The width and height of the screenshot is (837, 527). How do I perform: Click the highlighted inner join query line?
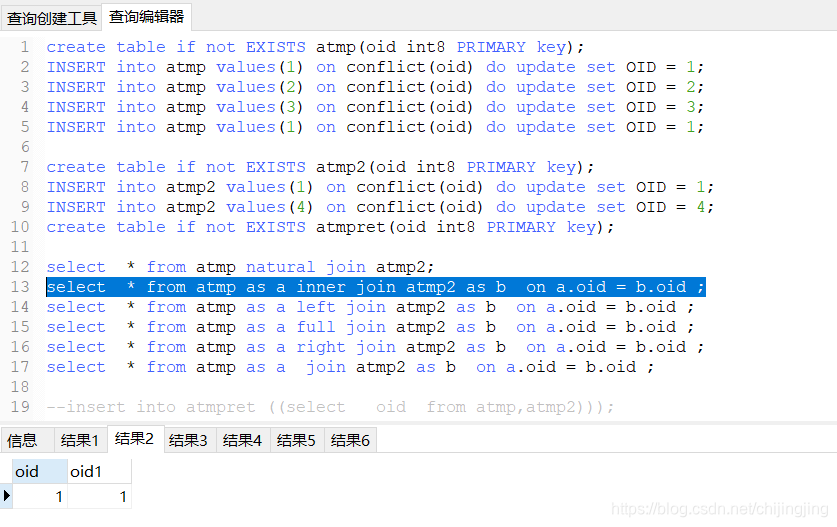coord(376,287)
